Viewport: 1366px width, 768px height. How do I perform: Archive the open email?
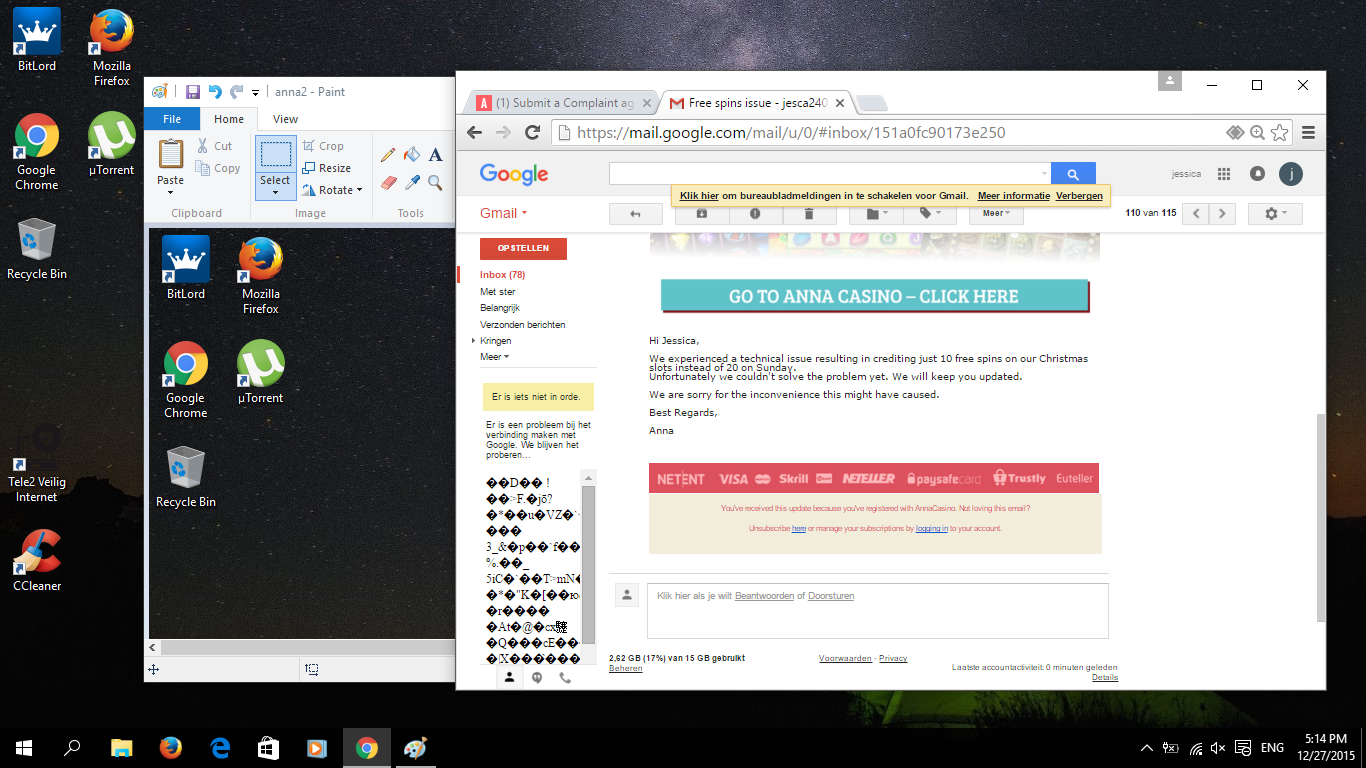click(x=702, y=213)
